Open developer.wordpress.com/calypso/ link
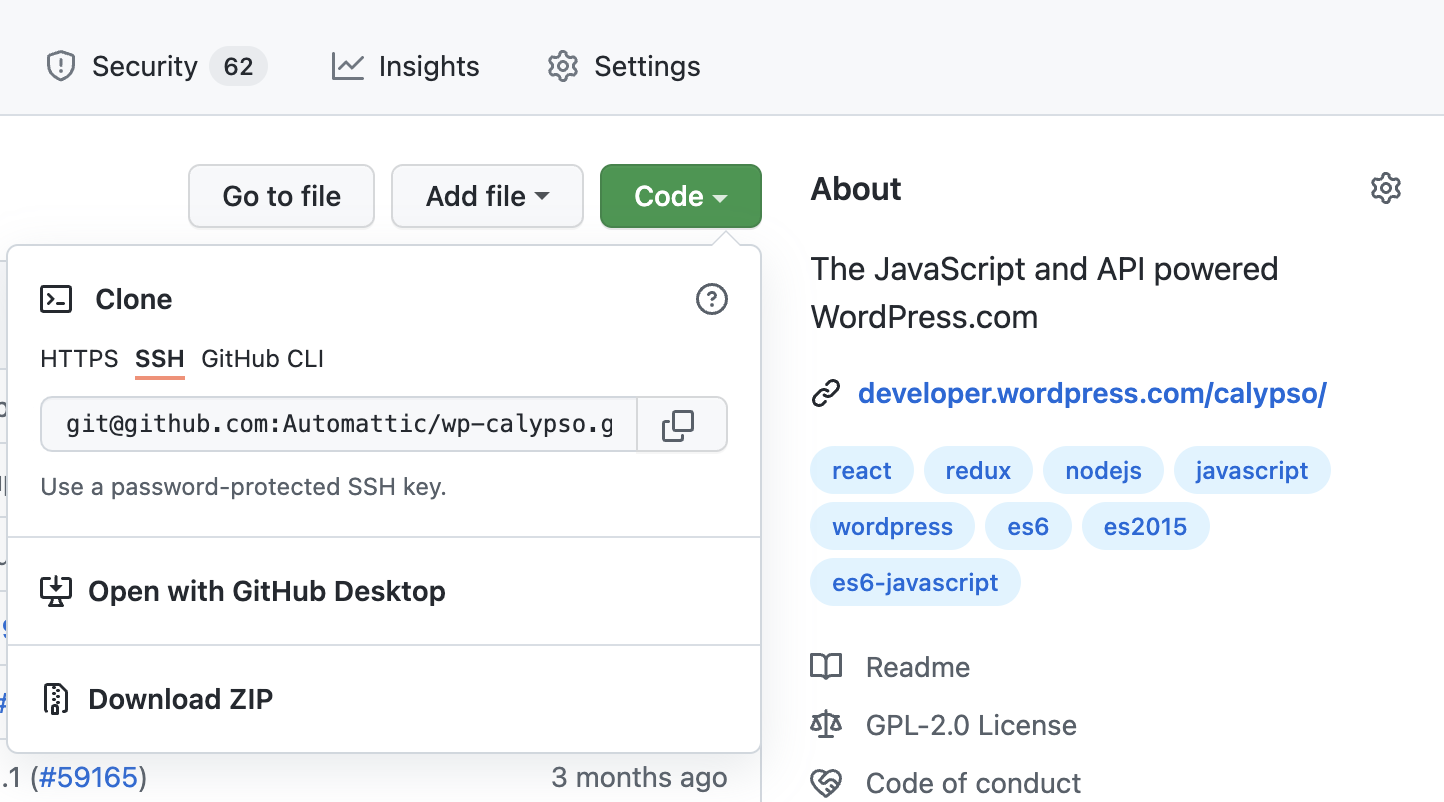This screenshot has height=802, width=1444. click(x=1092, y=394)
